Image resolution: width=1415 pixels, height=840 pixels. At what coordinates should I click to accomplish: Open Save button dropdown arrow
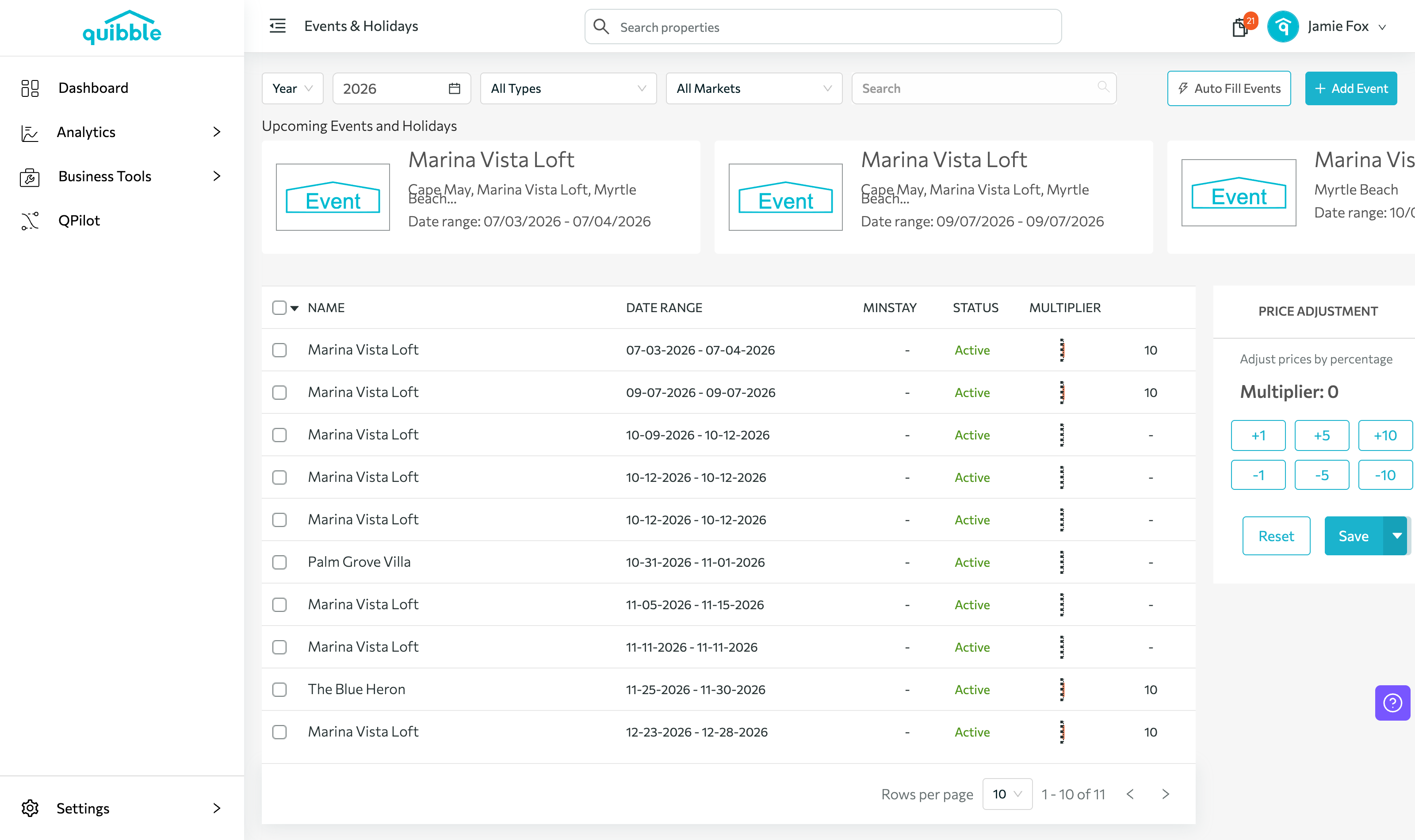pyautogui.click(x=1397, y=536)
